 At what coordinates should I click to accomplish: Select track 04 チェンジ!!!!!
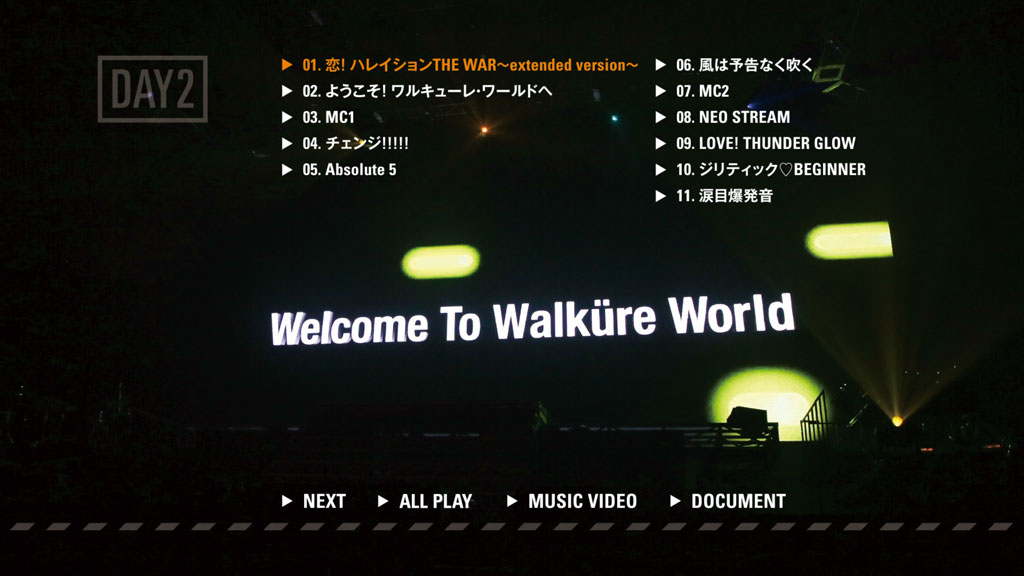pyautogui.click(x=355, y=143)
